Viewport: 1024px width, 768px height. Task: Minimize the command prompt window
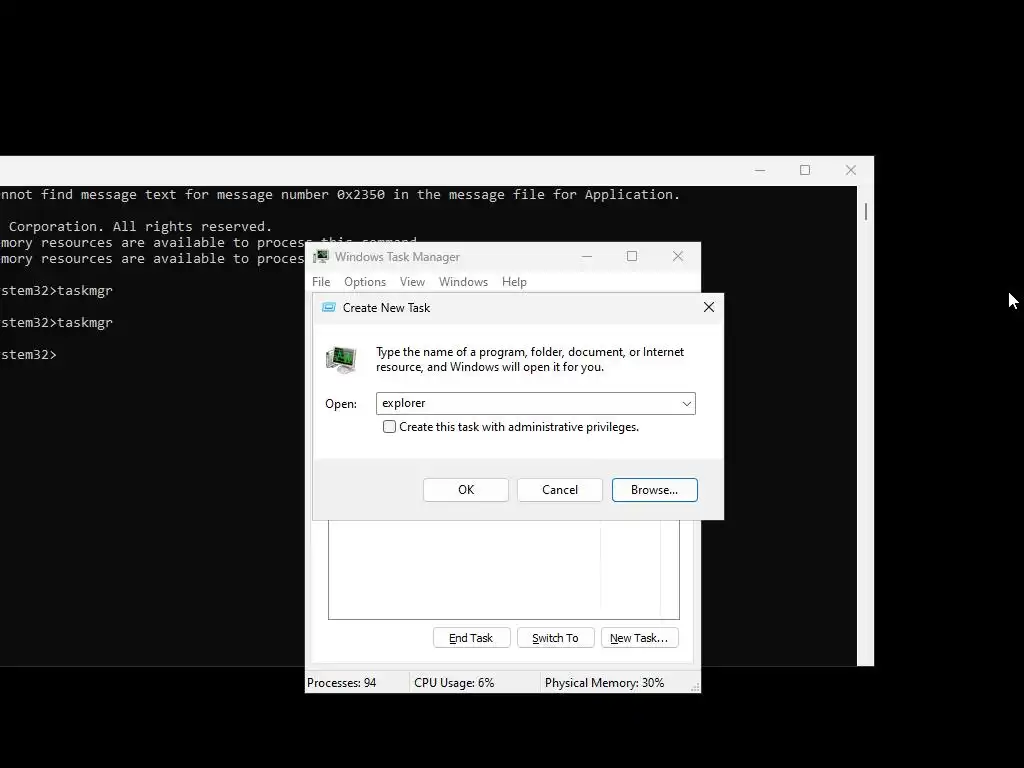click(760, 170)
